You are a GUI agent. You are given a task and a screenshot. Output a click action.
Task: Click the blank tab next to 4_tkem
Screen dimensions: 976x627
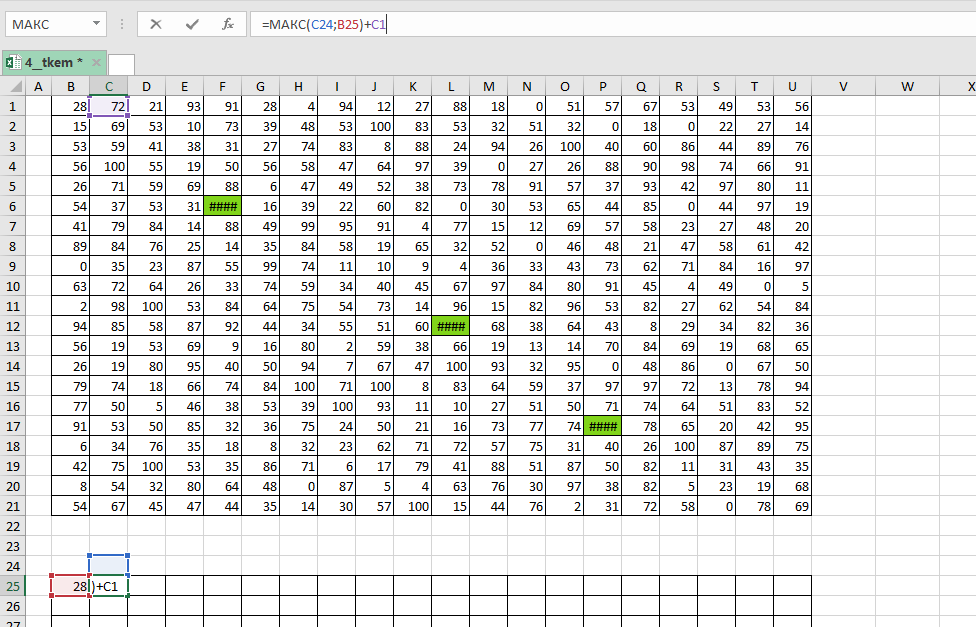[121, 64]
